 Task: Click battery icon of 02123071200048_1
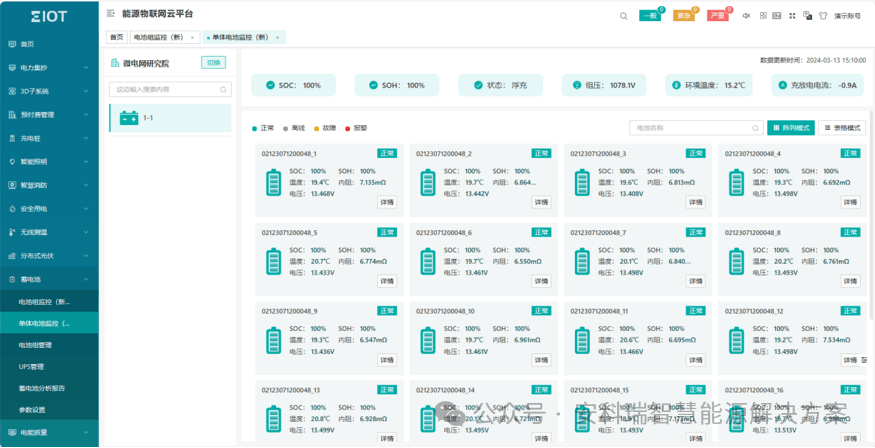click(273, 183)
